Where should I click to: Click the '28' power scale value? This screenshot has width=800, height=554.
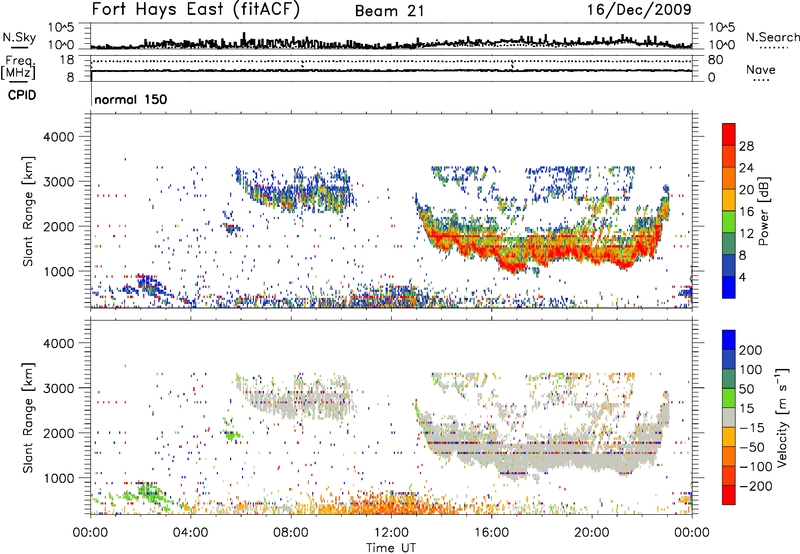coord(746,146)
